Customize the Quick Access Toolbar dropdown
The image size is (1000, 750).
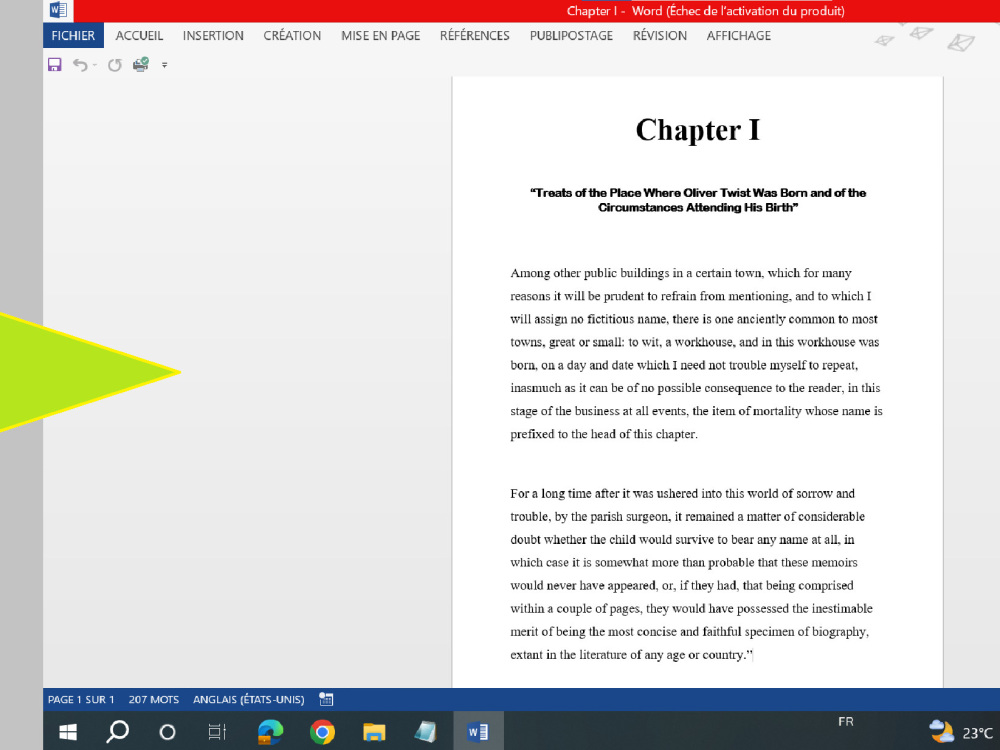click(x=165, y=64)
